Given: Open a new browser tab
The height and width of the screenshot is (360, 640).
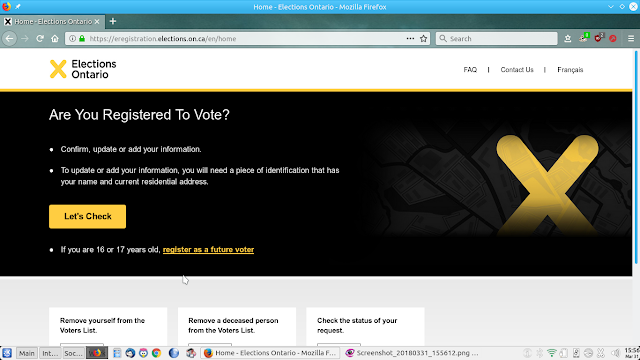Looking at the screenshot, I should [113, 21].
